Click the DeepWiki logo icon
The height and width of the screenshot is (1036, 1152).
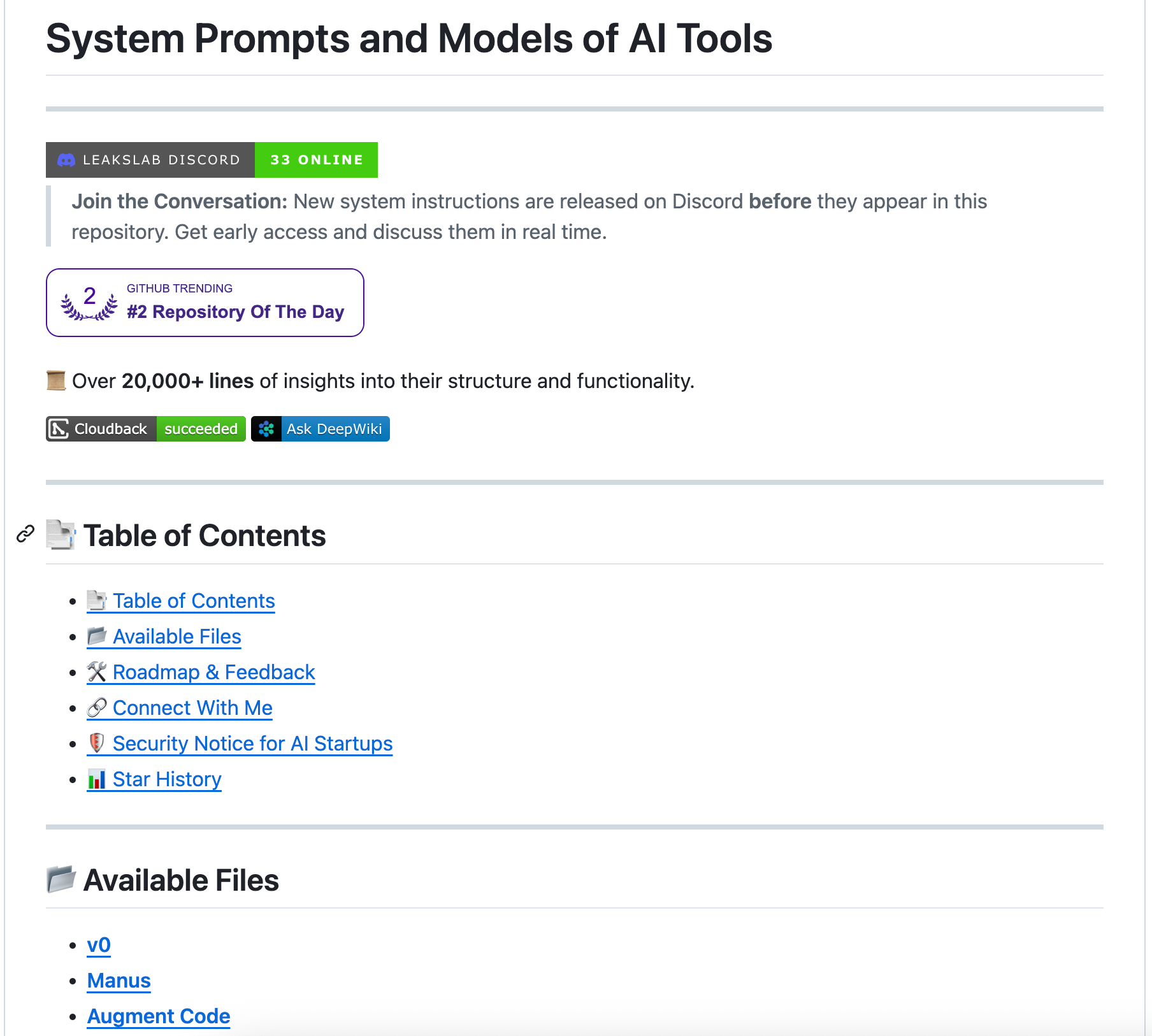(266, 429)
